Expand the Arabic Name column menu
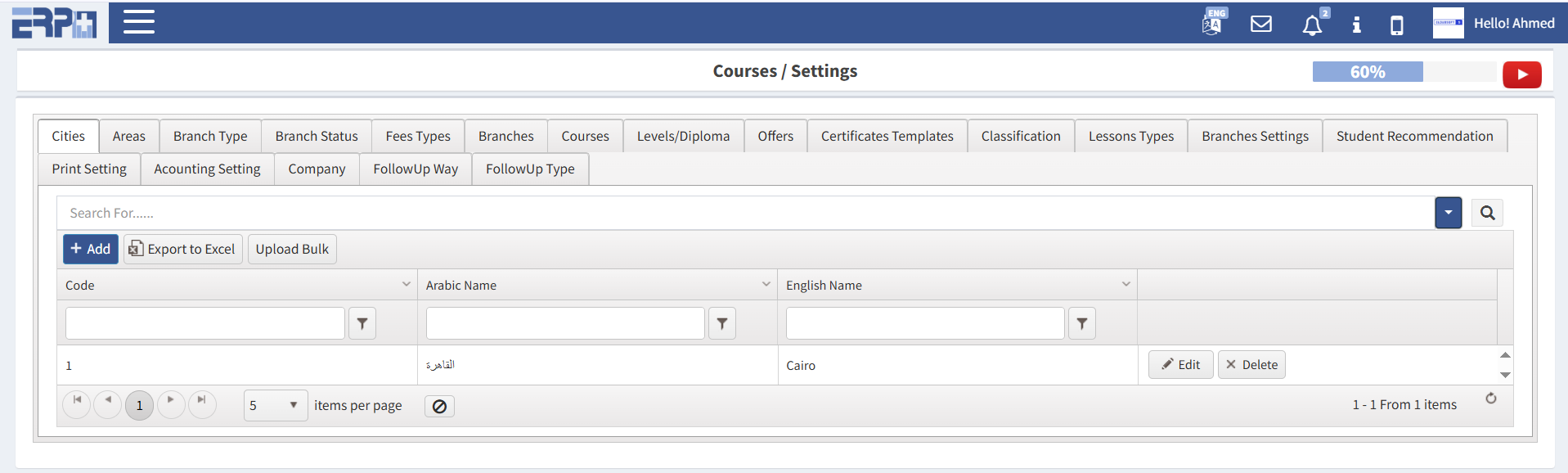Screen dimensions: 1568x473 click(x=766, y=284)
